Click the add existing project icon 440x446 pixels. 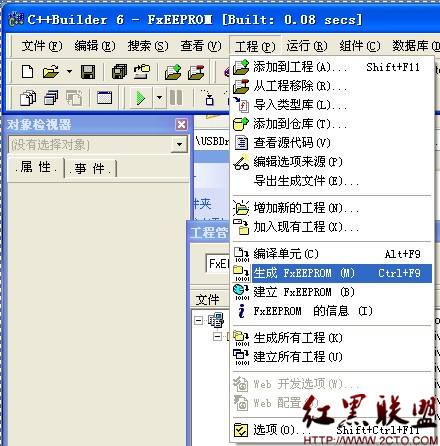[x=241, y=227]
